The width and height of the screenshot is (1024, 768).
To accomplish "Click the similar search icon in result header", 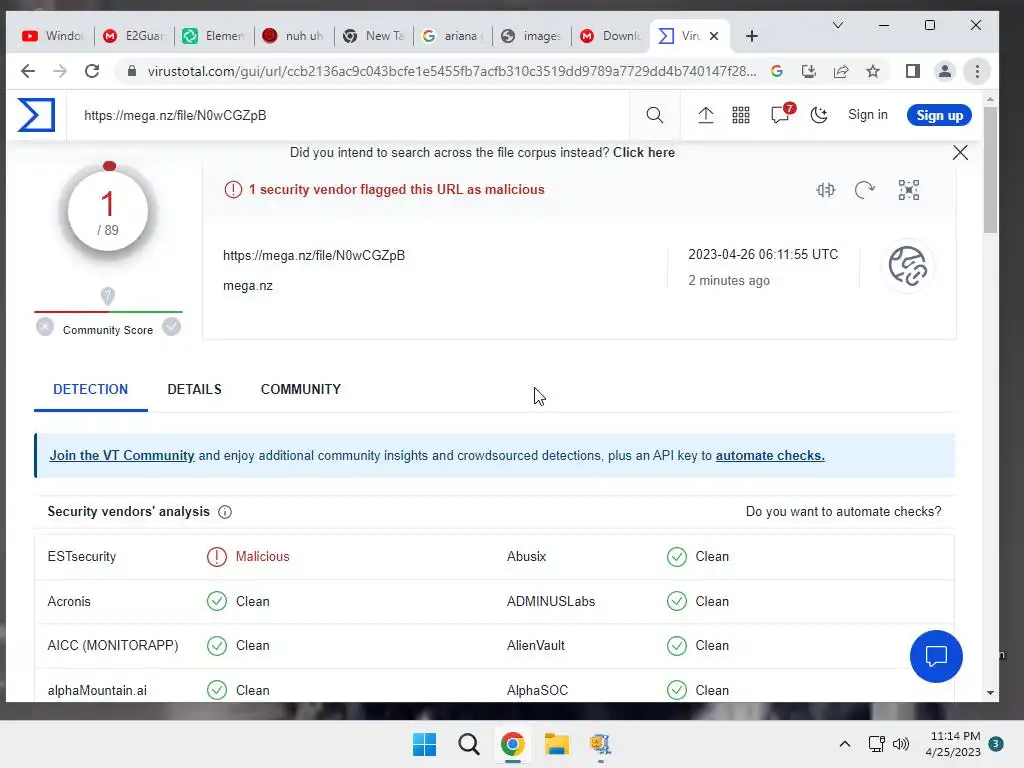I will tap(825, 190).
